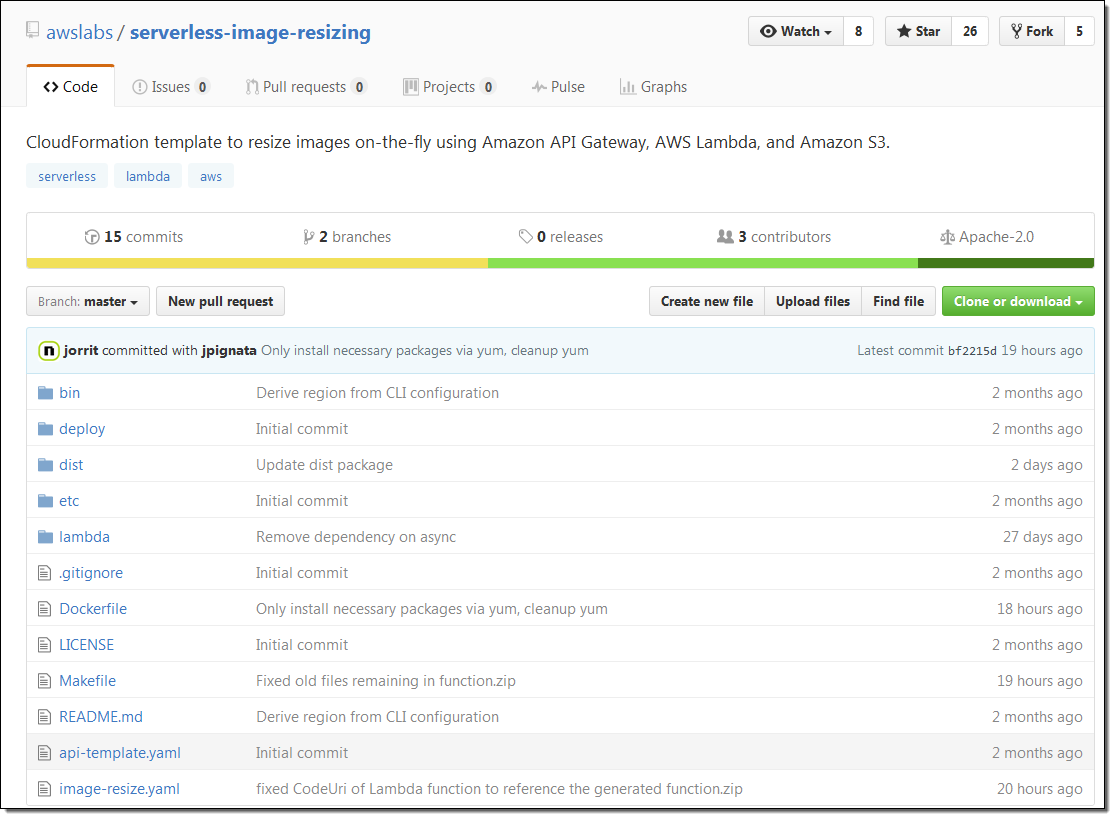Click the bin folder icon
The width and height of the screenshot is (1115, 819).
pos(46,392)
